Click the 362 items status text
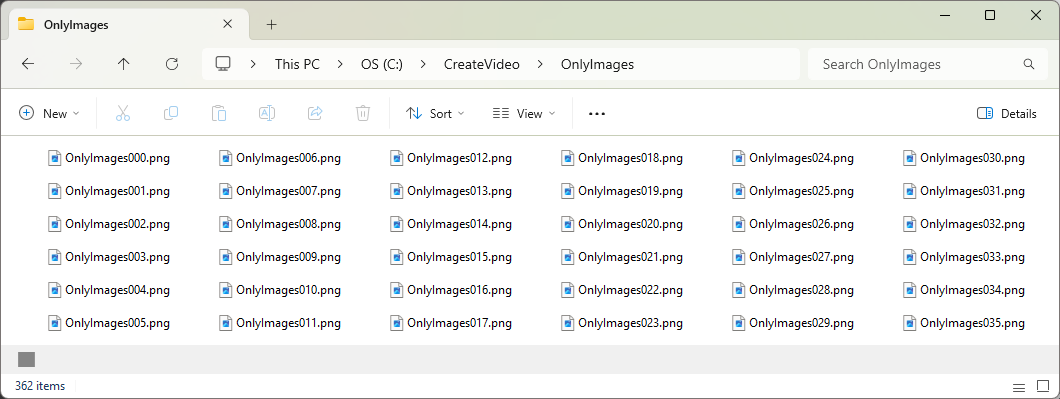The image size is (1060, 399). 40,386
